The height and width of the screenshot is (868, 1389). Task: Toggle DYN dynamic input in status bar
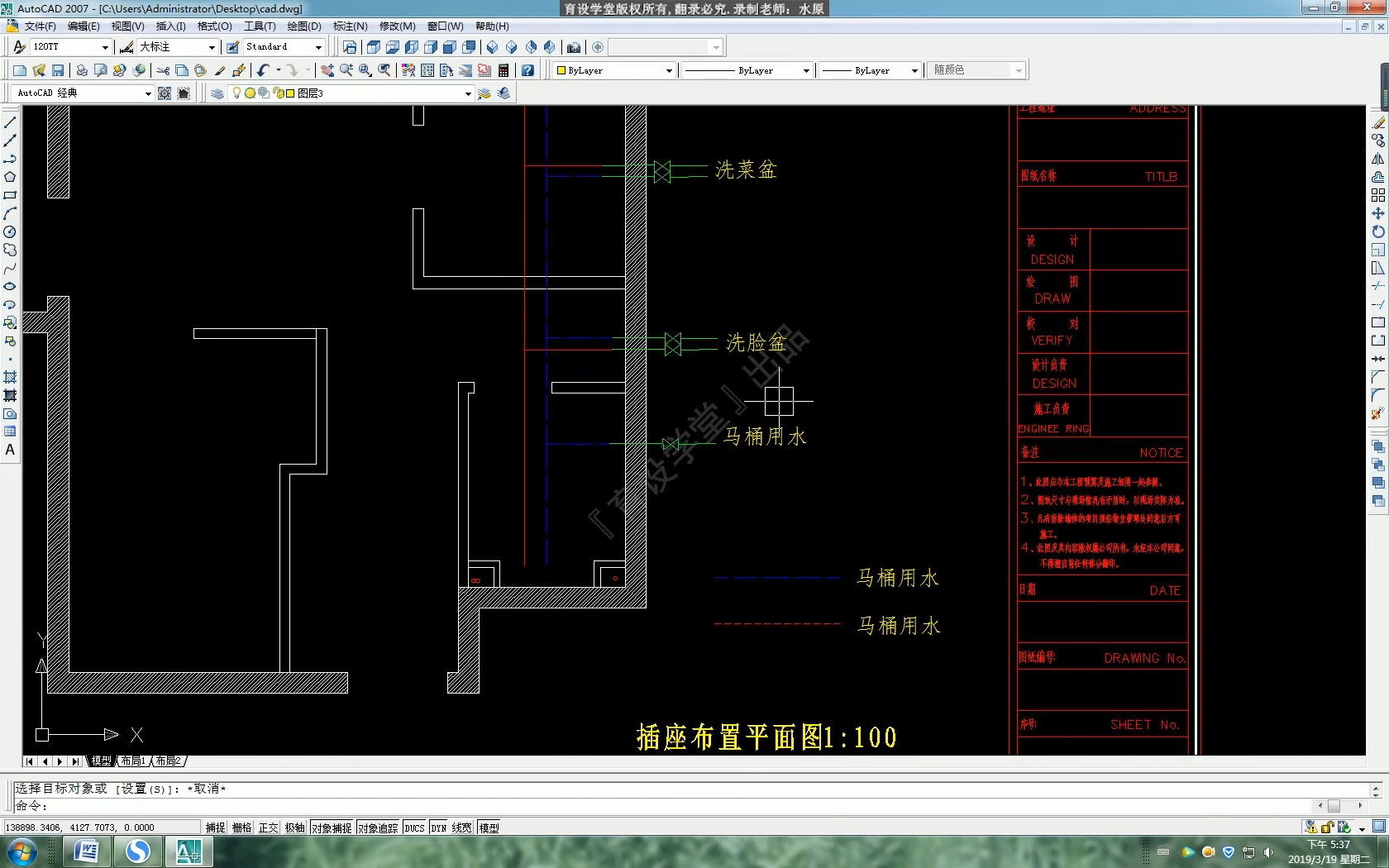pyautogui.click(x=438, y=827)
